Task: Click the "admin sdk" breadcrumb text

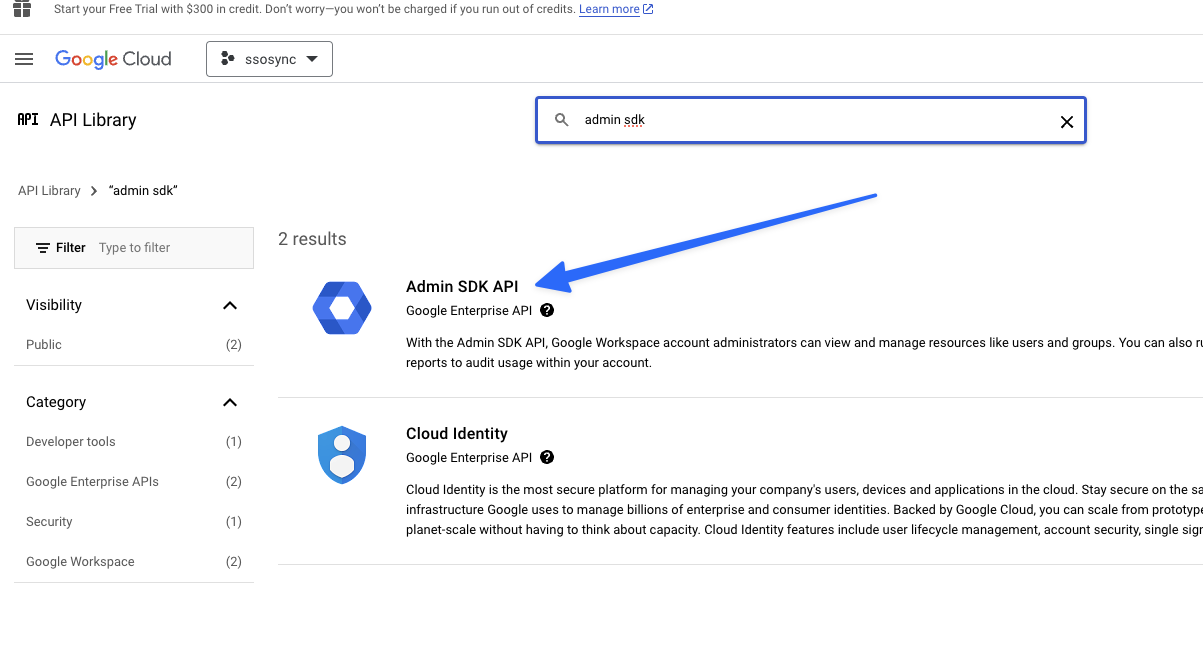Action: (143, 190)
